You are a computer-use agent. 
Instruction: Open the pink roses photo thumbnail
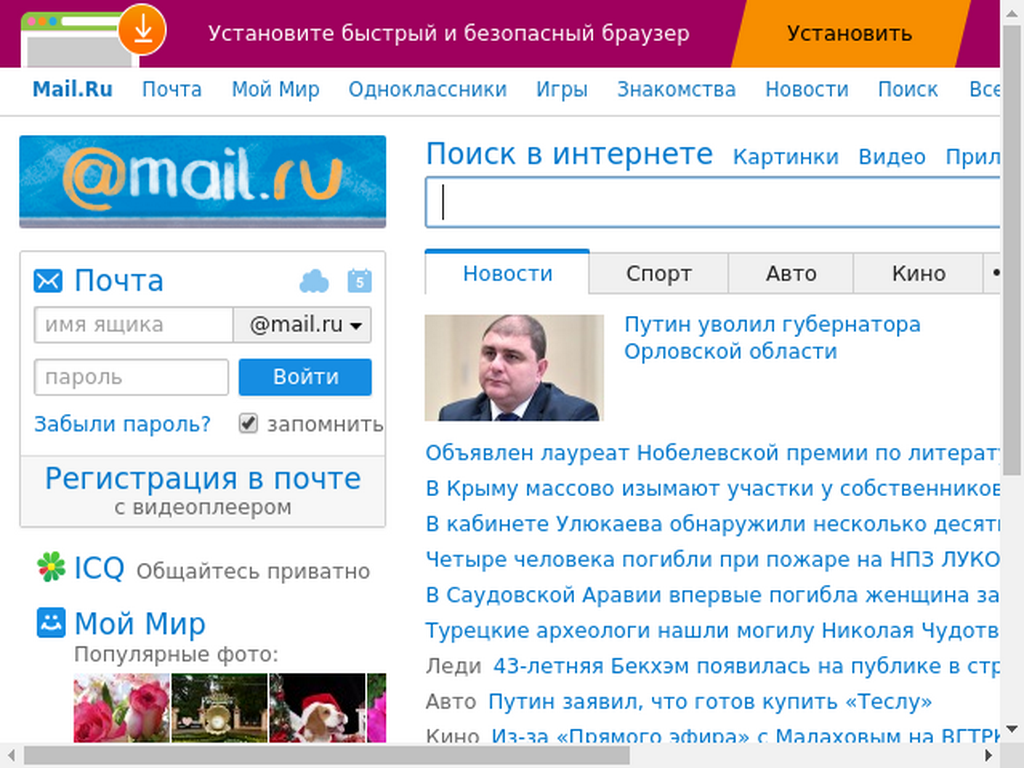[121, 708]
